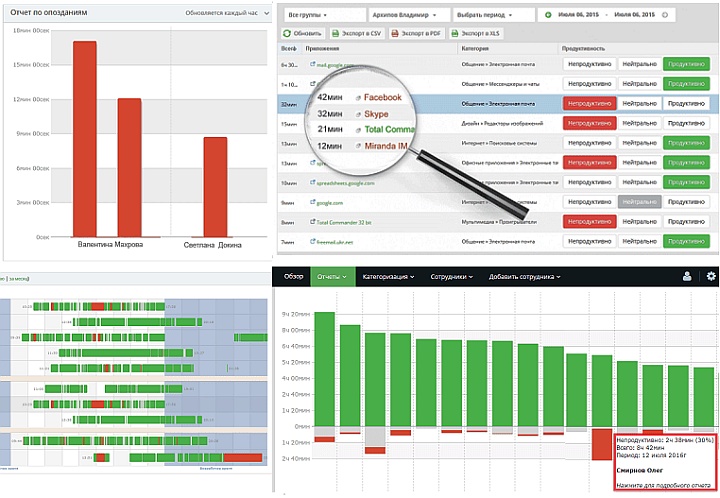Sort by the Всего column header
720x498 pixels.
coord(289,48)
